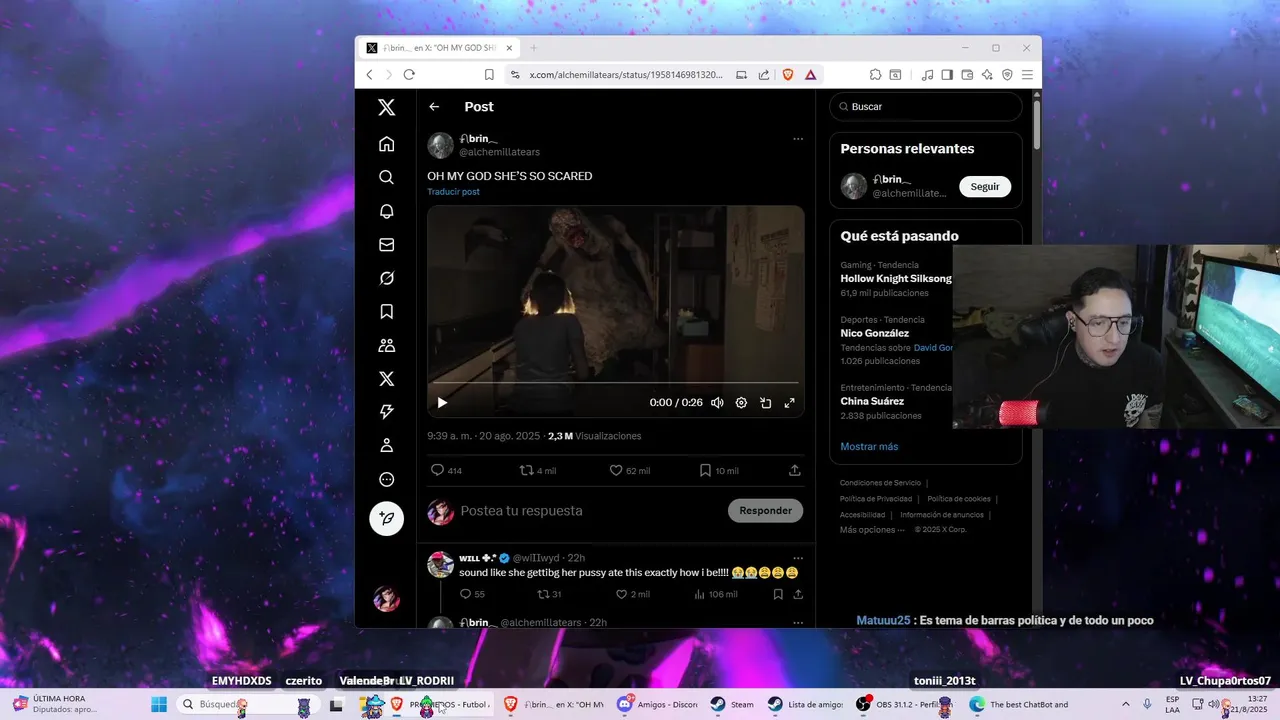Open Premium X icon in sidebar
The image size is (1280, 720).
[387, 379]
